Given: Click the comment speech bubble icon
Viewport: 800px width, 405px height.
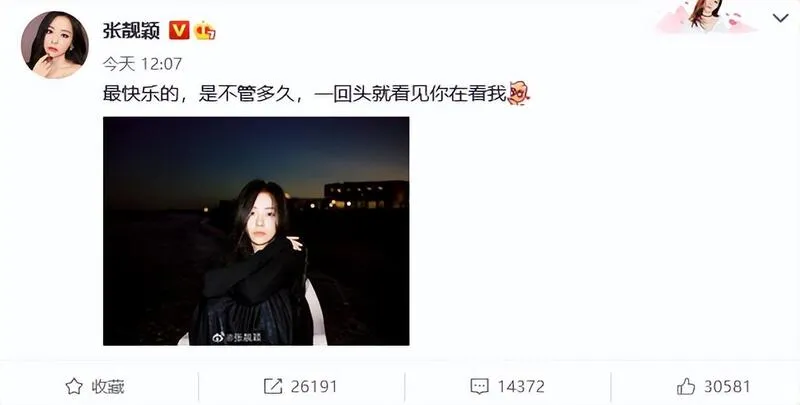Looking at the screenshot, I should point(479,387).
